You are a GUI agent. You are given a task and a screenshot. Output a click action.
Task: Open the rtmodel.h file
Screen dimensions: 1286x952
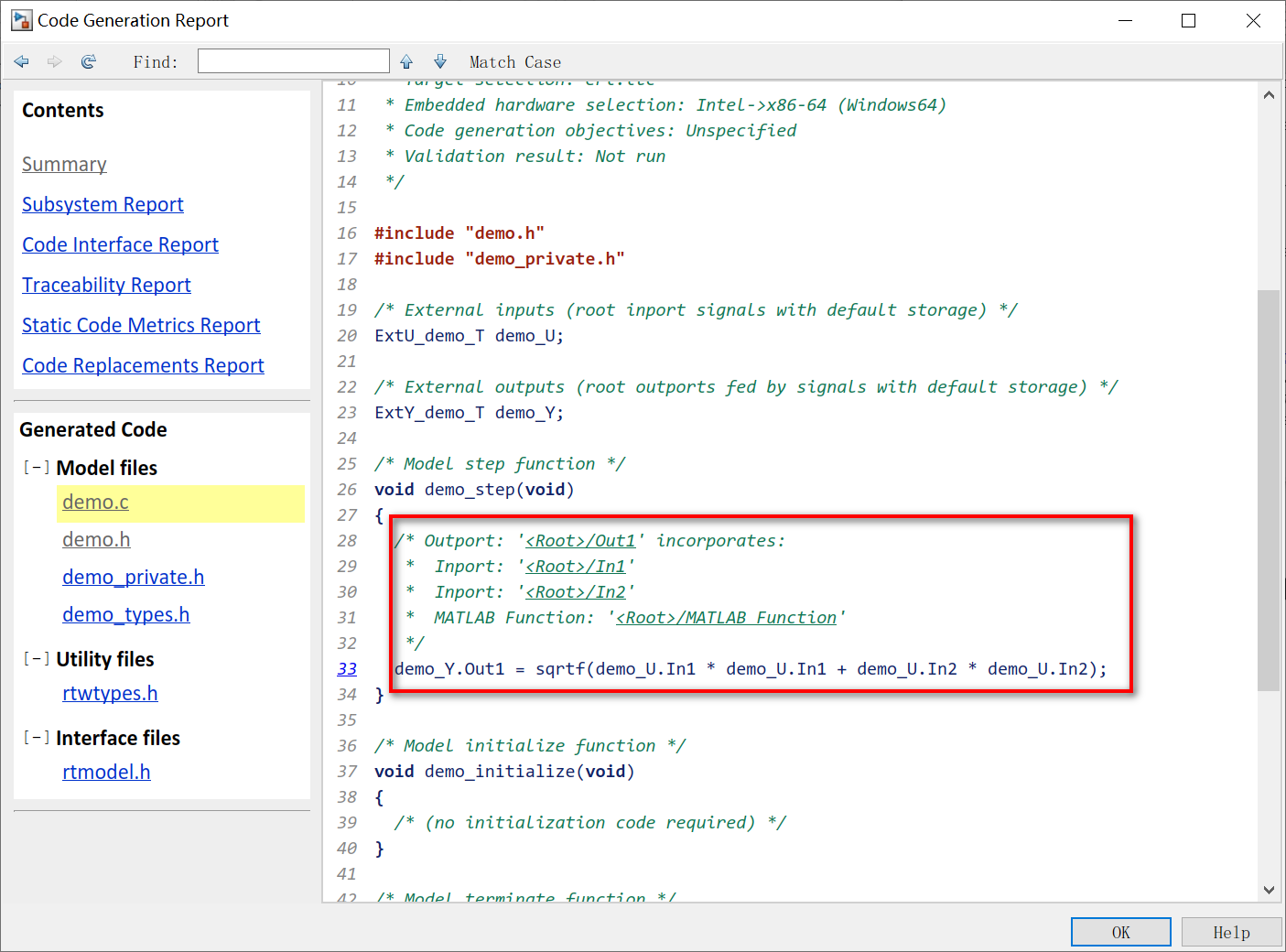pos(106,772)
